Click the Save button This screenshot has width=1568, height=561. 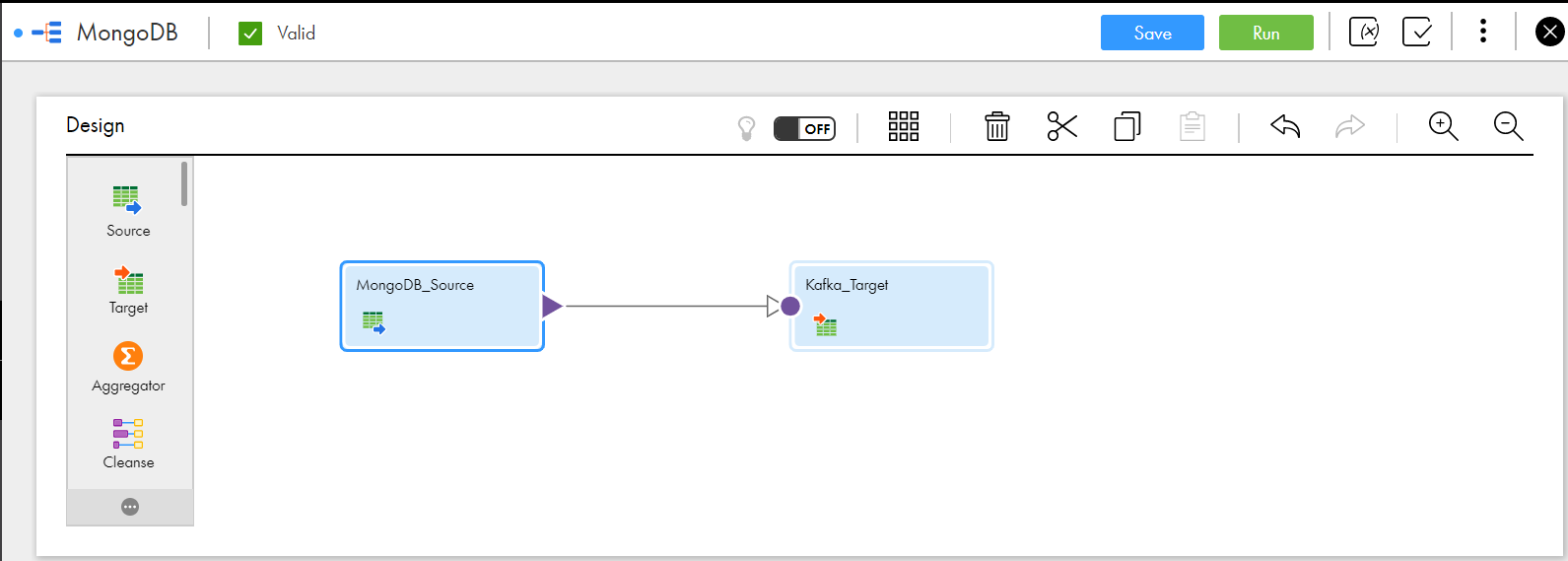1151,33
